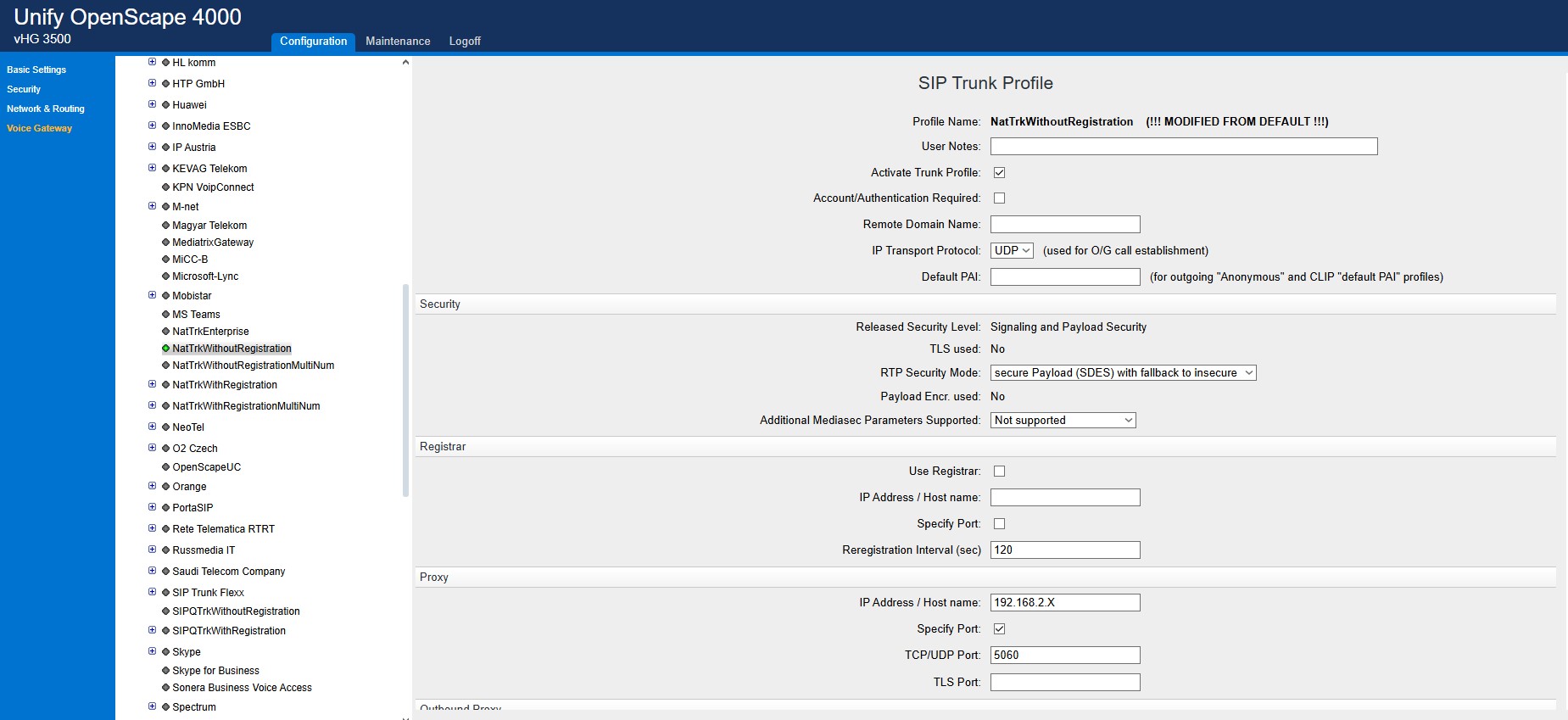Viewport: 1568px width, 720px height.
Task: Click the green diamond icon beside NatTrkWithoutRegistration
Action: [165, 349]
